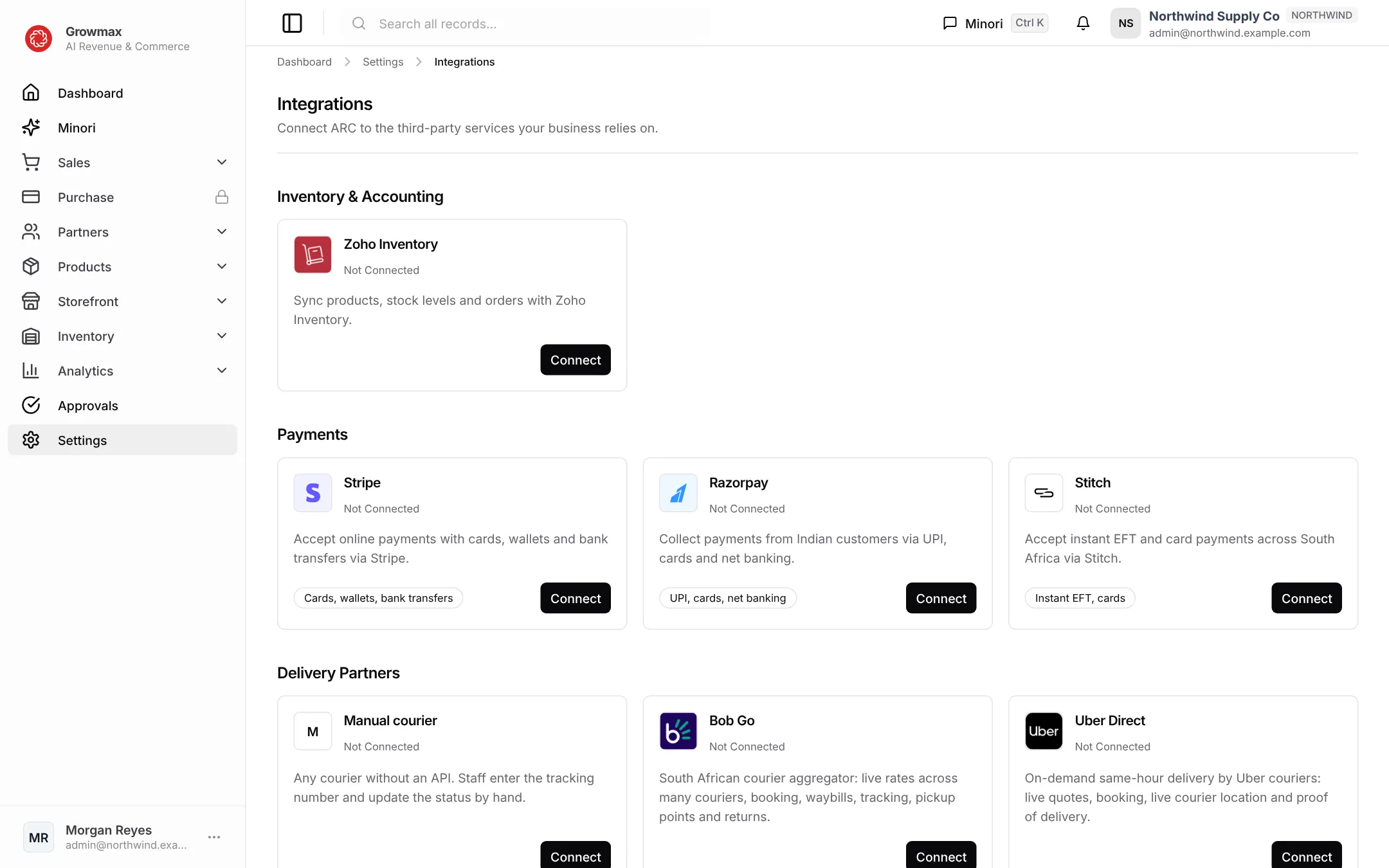Connect the Bob Go courier
The width and height of the screenshot is (1389, 868).
(941, 855)
